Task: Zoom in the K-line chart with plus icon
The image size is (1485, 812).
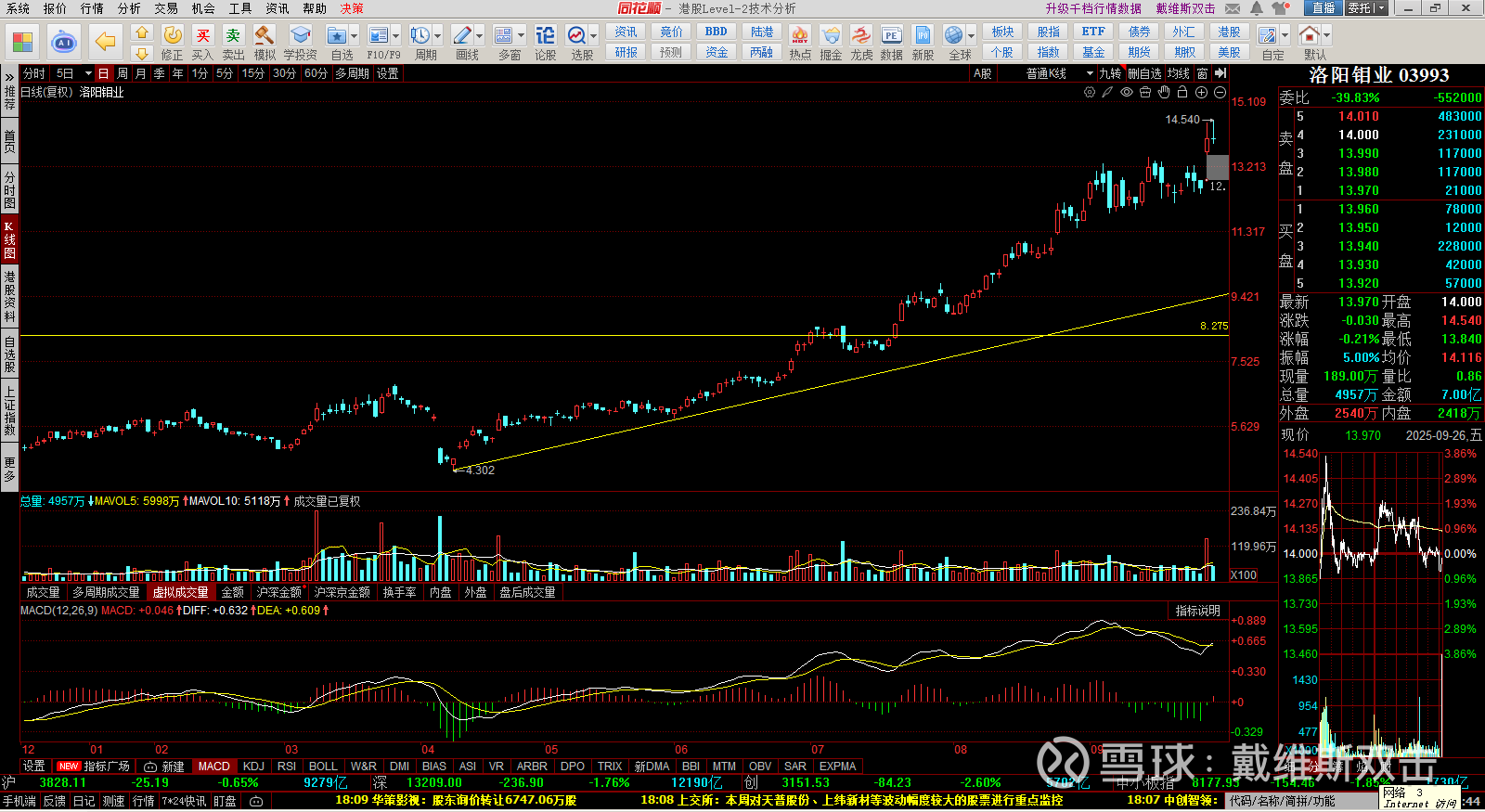Action: point(1201,92)
